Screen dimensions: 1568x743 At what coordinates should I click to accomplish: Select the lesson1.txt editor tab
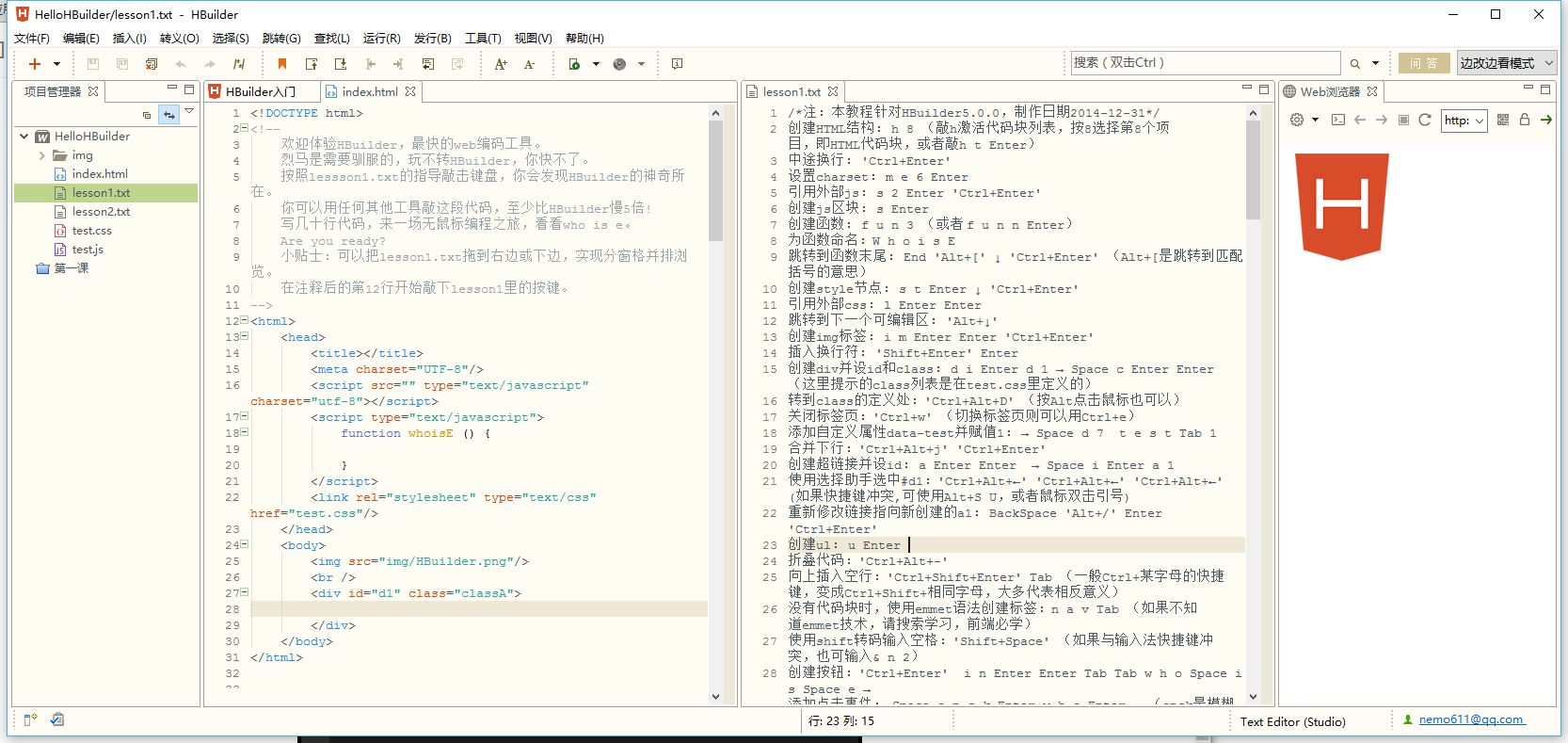pyautogui.click(x=792, y=91)
